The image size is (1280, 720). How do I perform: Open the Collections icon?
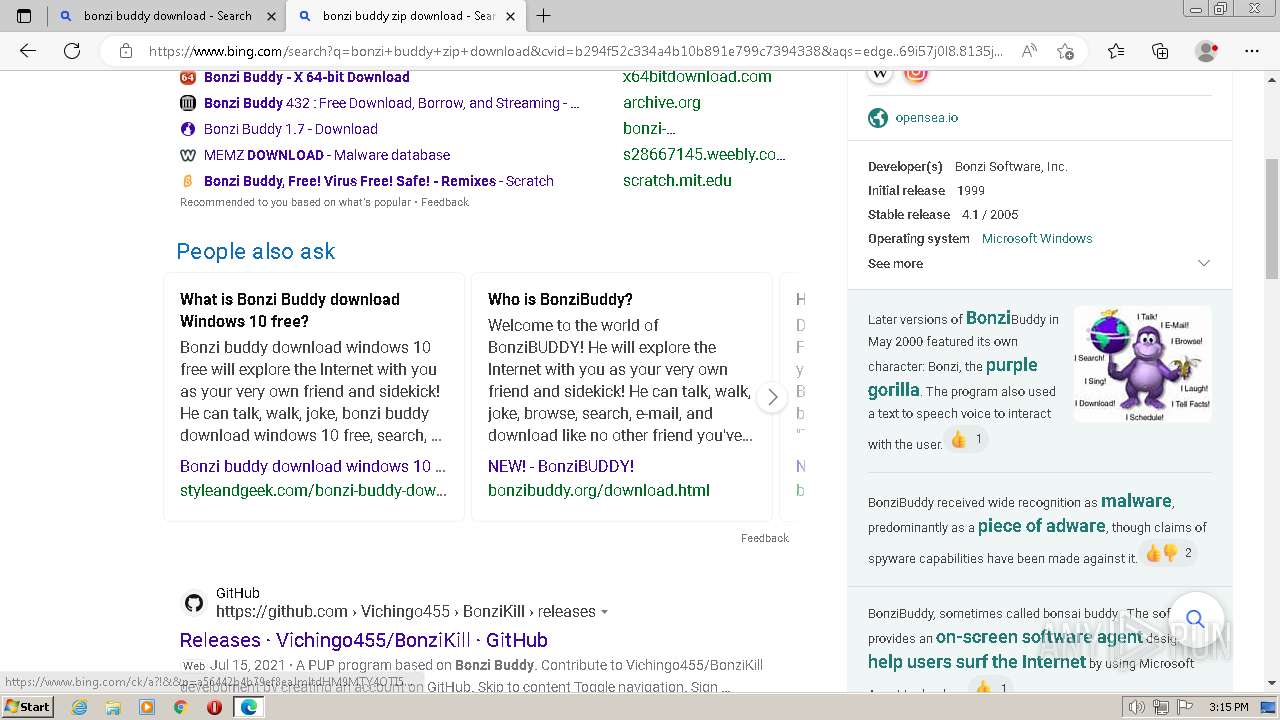(1160, 51)
